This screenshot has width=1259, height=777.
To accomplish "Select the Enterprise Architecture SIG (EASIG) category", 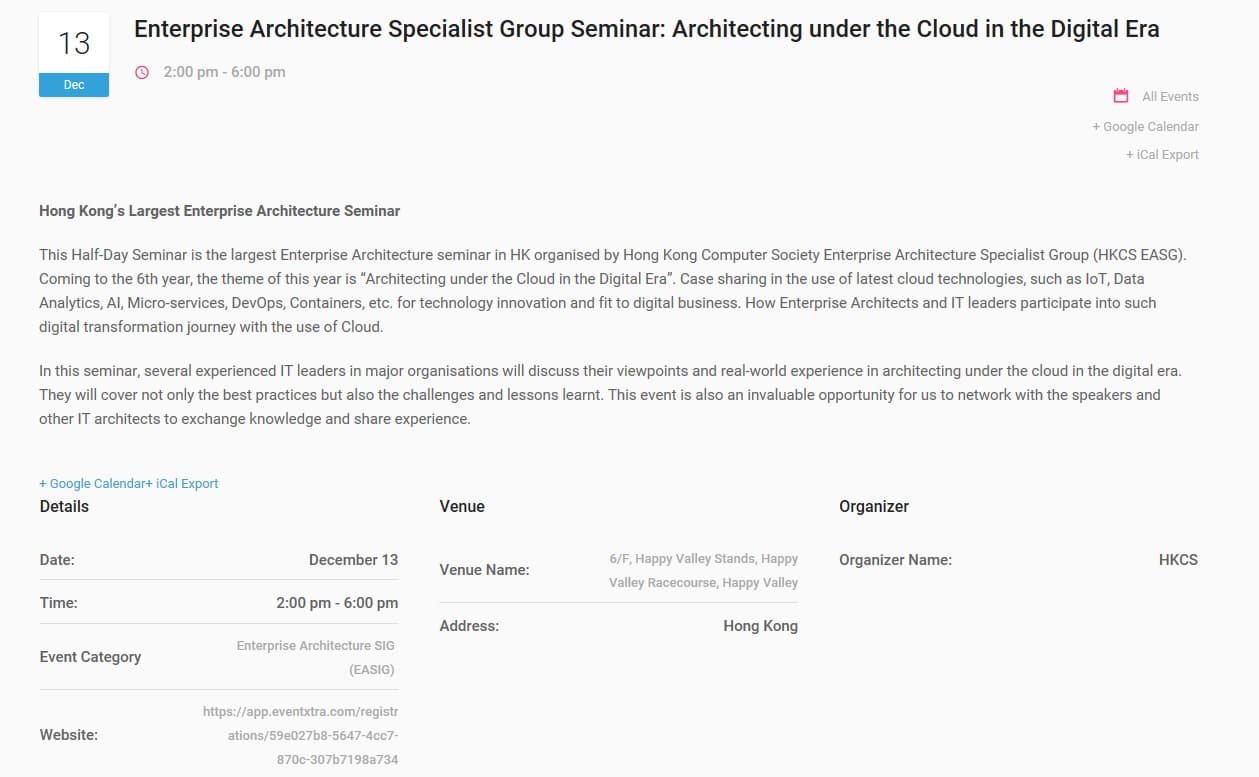I will 316,658.
